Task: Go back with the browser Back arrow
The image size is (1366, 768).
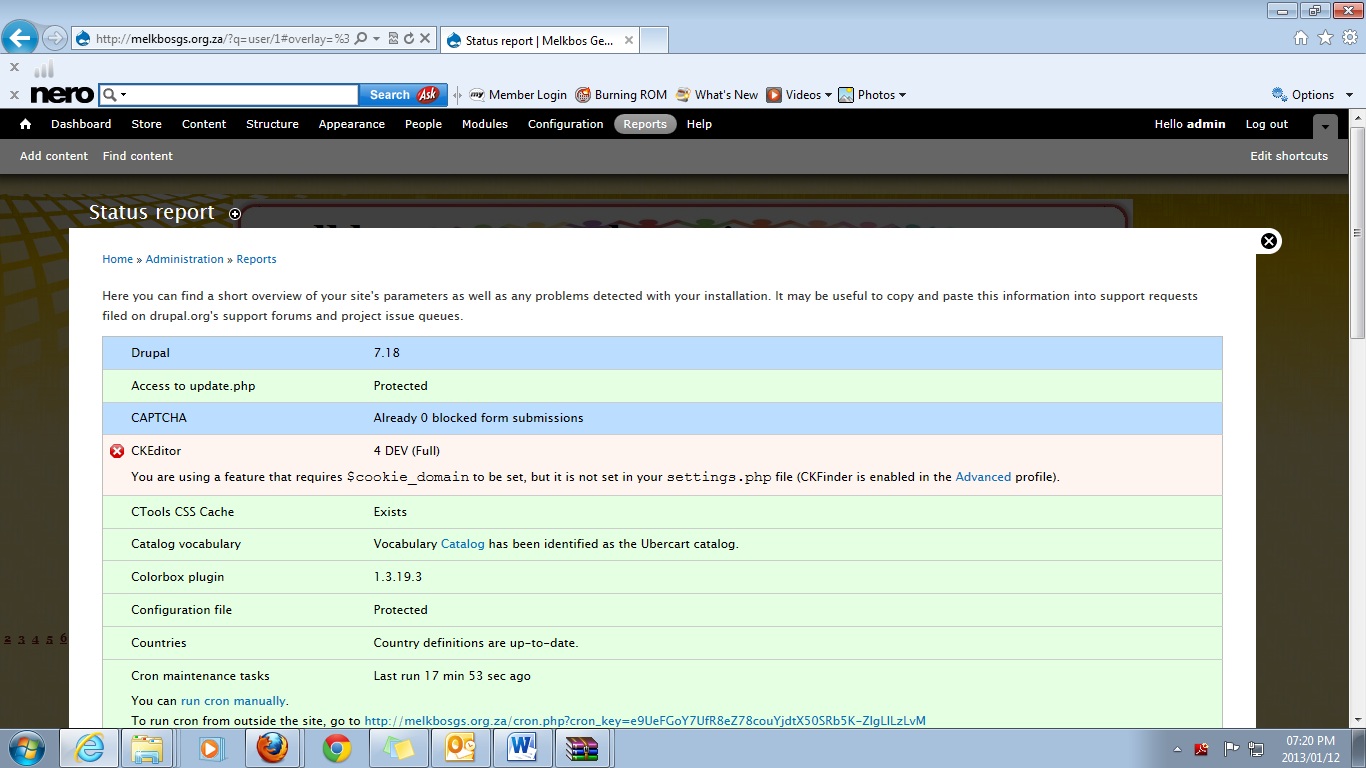Action: (20, 39)
